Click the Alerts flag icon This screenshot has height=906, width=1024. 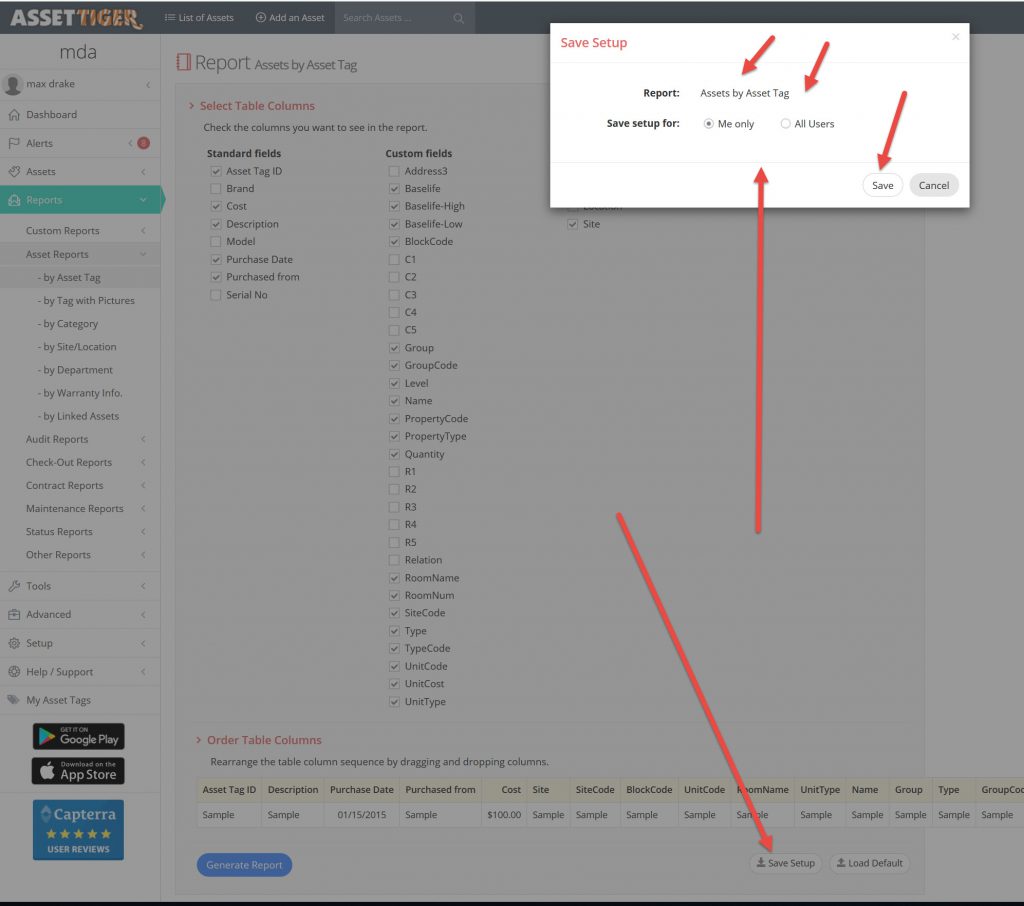(x=14, y=143)
